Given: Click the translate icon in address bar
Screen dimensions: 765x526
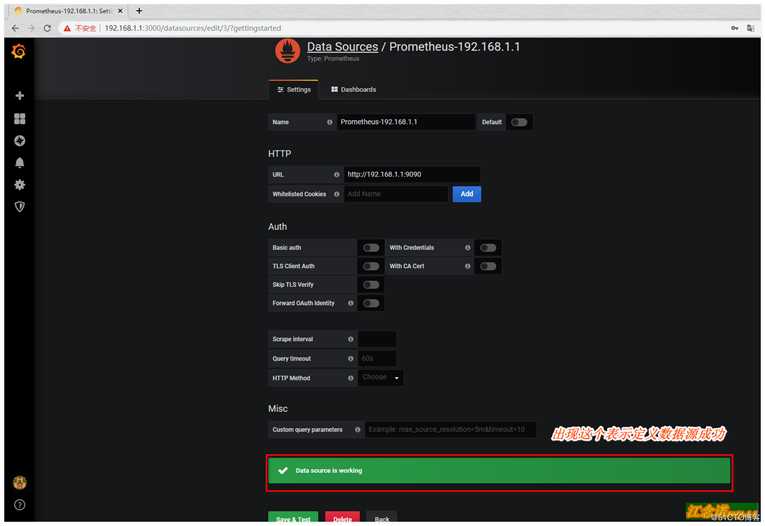Looking at the screenshot, I should point(750,28).
